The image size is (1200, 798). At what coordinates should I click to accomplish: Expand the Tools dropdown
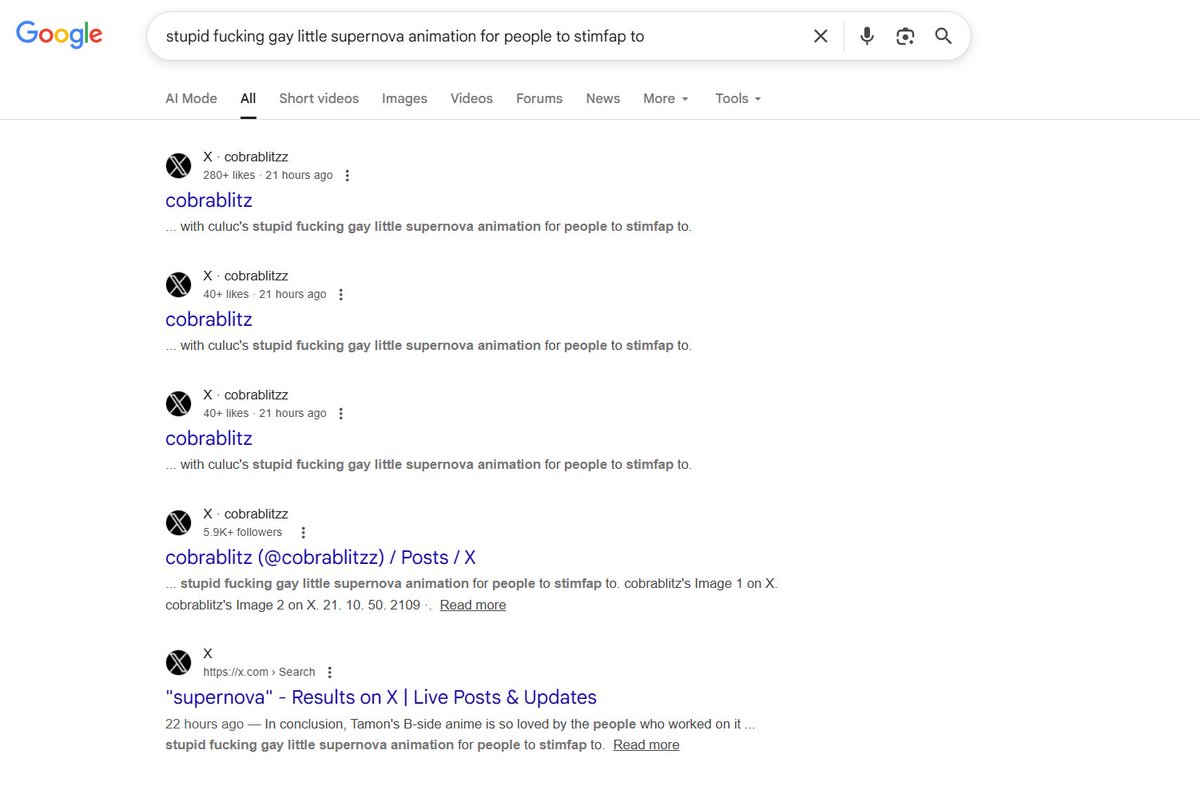click(x=738, y=98)
